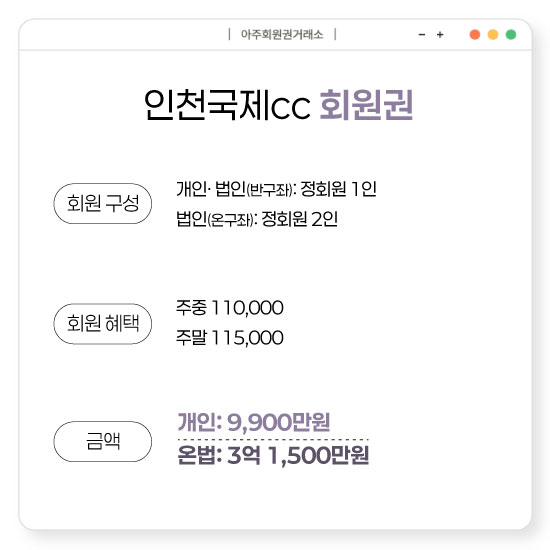
Task: Click the 온법: 3억 1,500만원 price text
Action: pos(273,455)
